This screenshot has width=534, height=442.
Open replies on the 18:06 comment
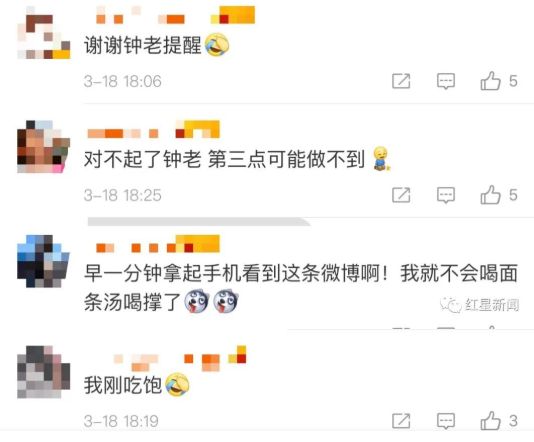[x=446, y=81]
